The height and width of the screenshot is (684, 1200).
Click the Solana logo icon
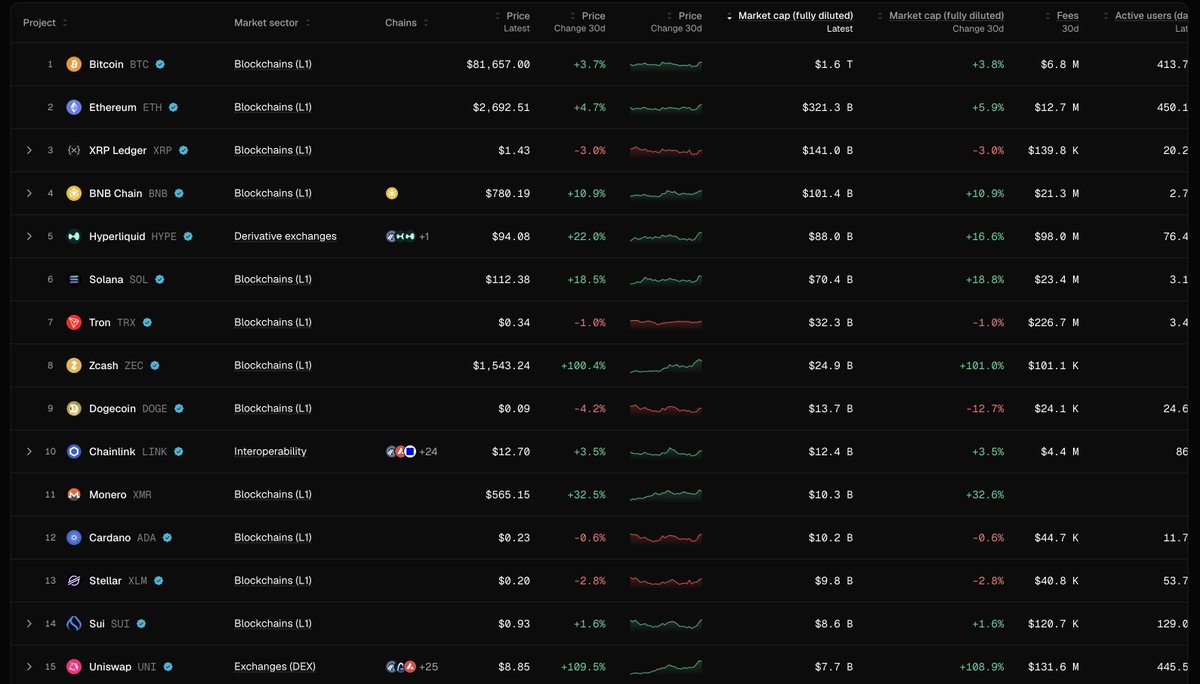pyautogui.click(x=74, y=279)
